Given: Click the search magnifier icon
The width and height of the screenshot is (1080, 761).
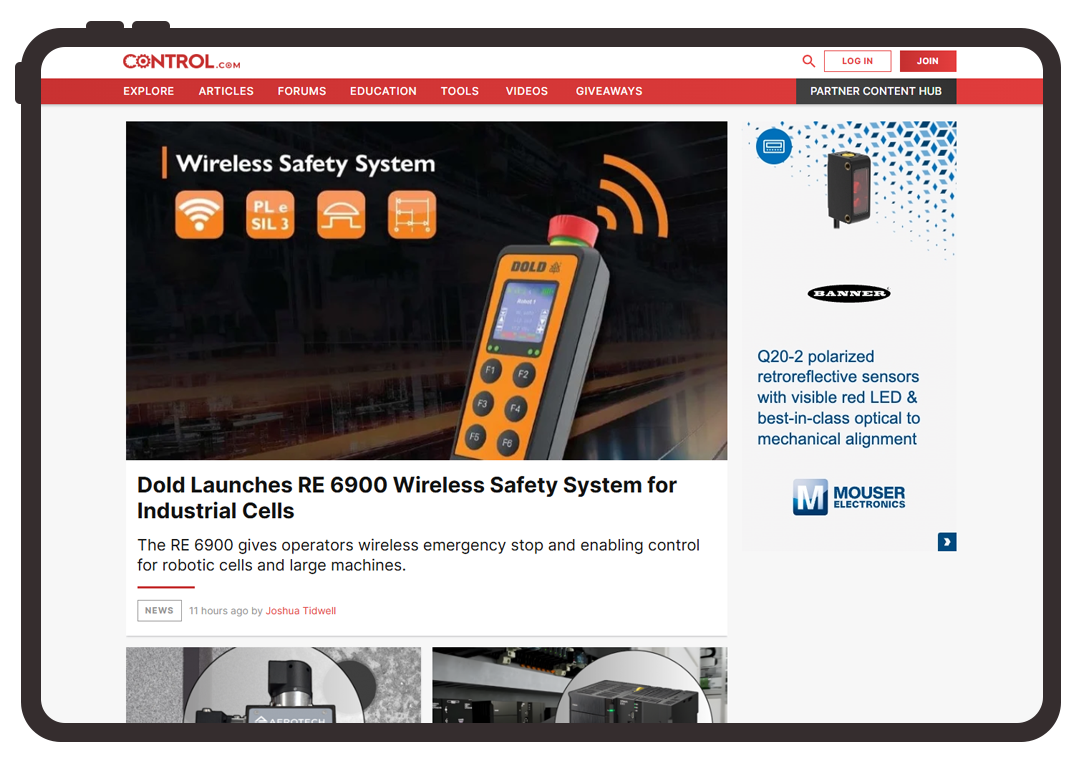Looking at the screenshot, I should click(x=809, y=61).
